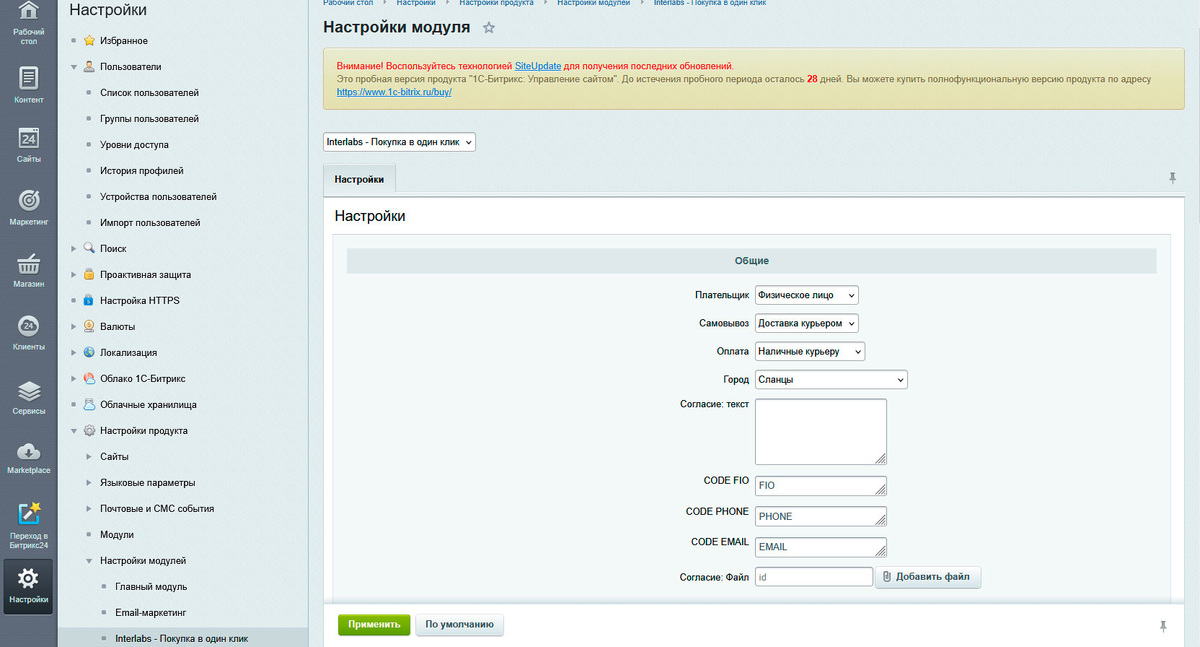Open the Магазин basket icon
Screen dimensions: 1200x647
pyautogui.click(x=29, y=263)
